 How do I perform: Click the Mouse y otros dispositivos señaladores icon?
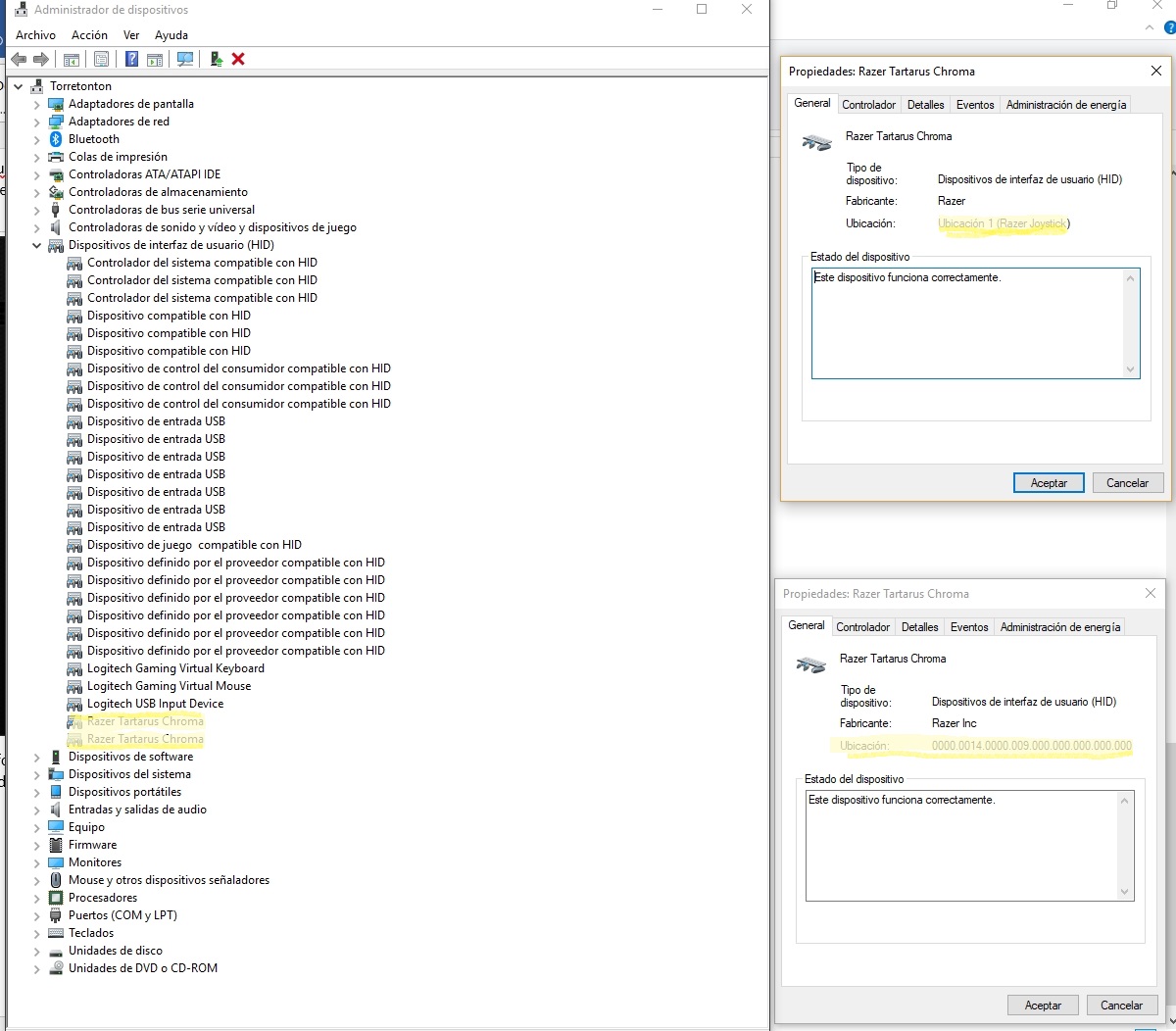(x=56, y=880)
